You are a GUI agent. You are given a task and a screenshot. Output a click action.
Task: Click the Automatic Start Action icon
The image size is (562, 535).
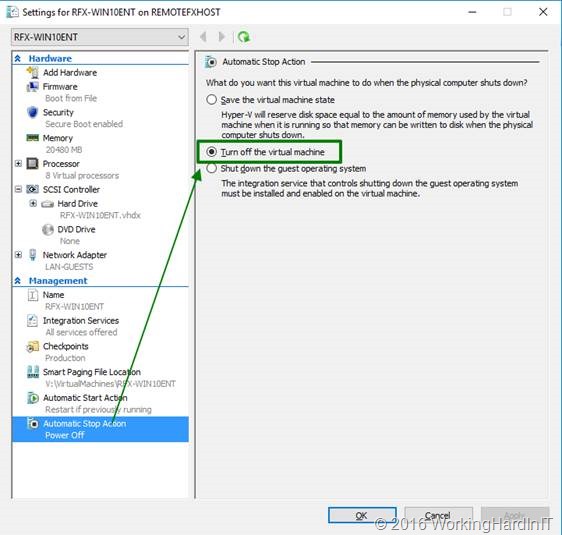coord(33,398)
